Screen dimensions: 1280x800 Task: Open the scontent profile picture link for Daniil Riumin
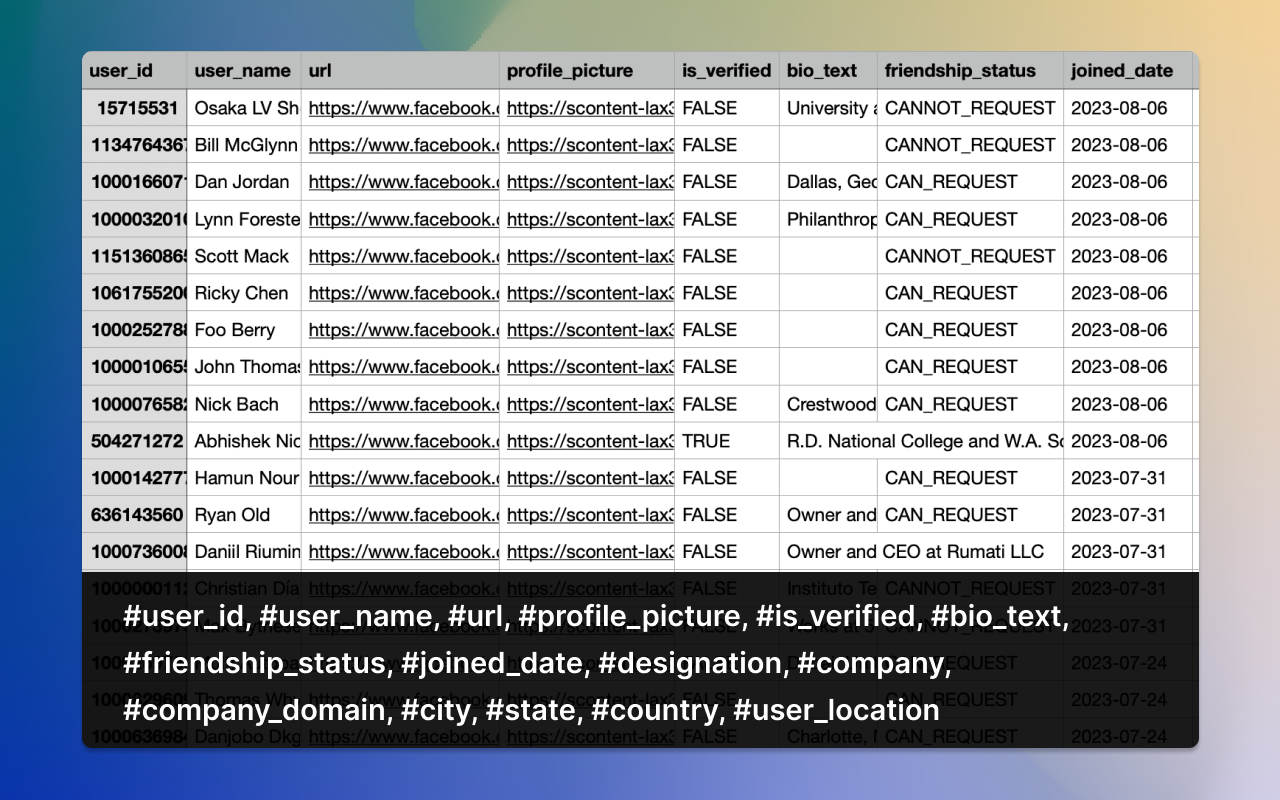(x=590, y=552)
